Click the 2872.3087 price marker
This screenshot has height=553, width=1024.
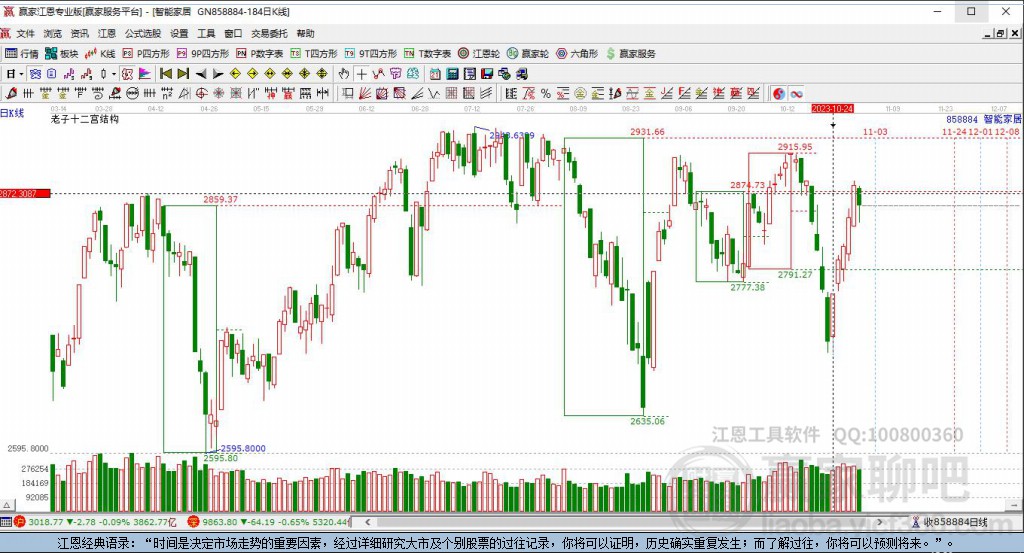coord(25,193)
